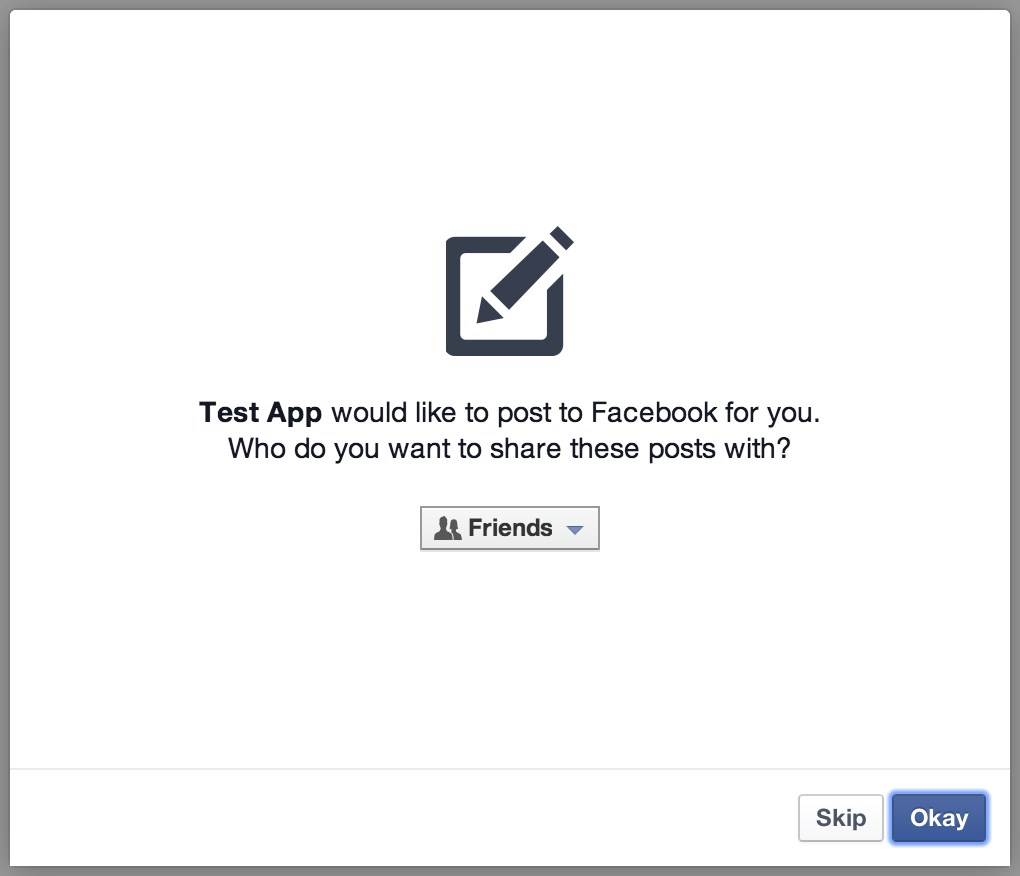This screenshot has height=876, width=1020.
Task: Click the words 'these posts with?'
Action: pos(680,449)
